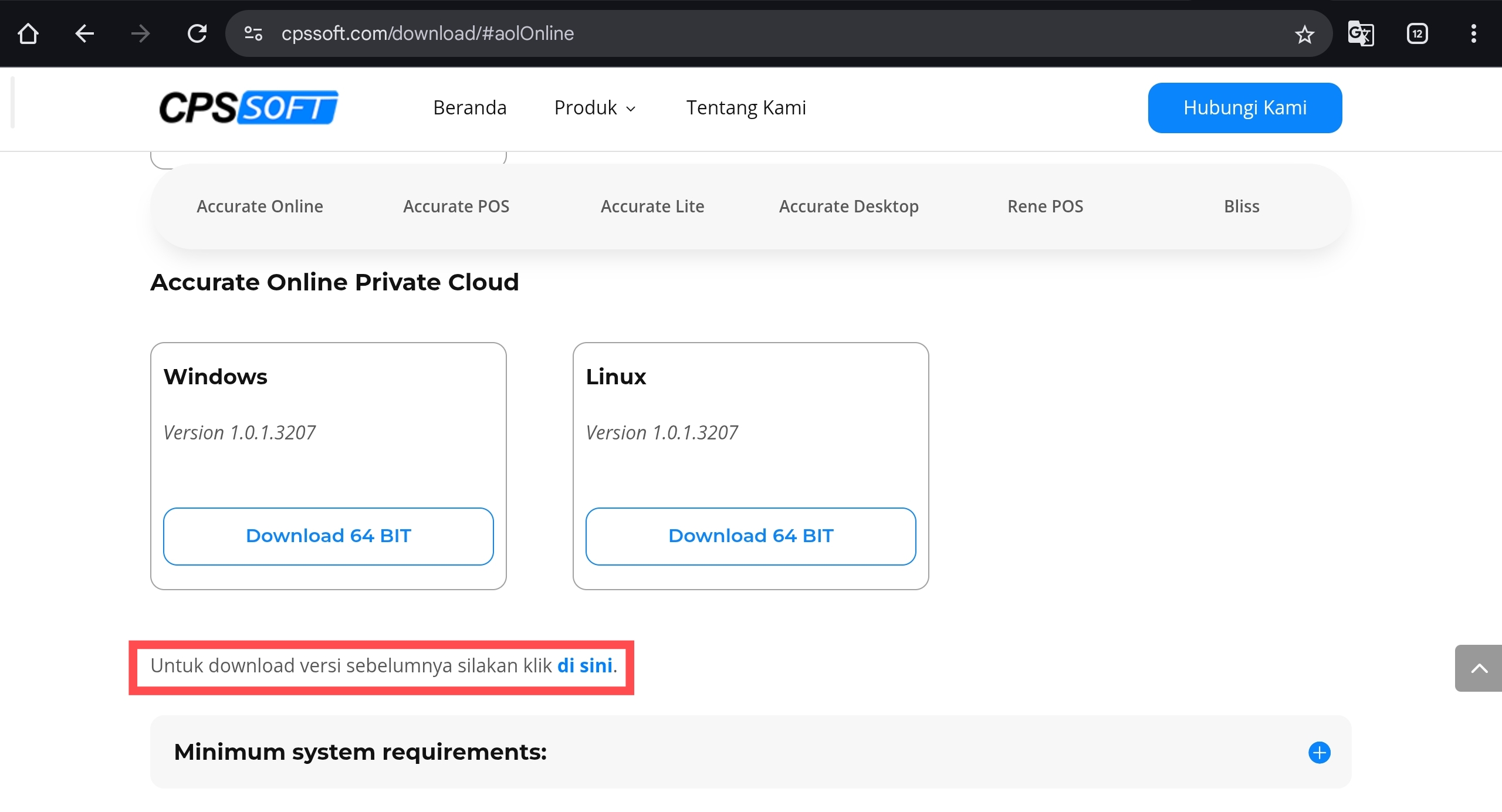Viewport: 1502px width, 812px height.
Task: Open the browser three-dot menu
Action: point(1473,33)
